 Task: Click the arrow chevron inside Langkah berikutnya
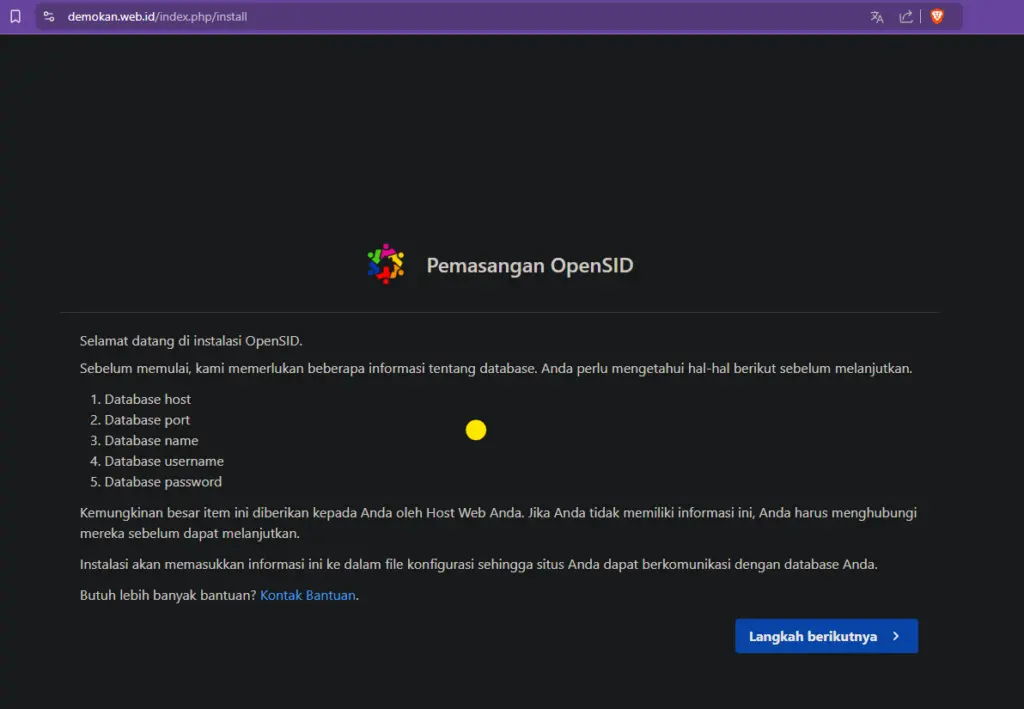click(897, 636)
